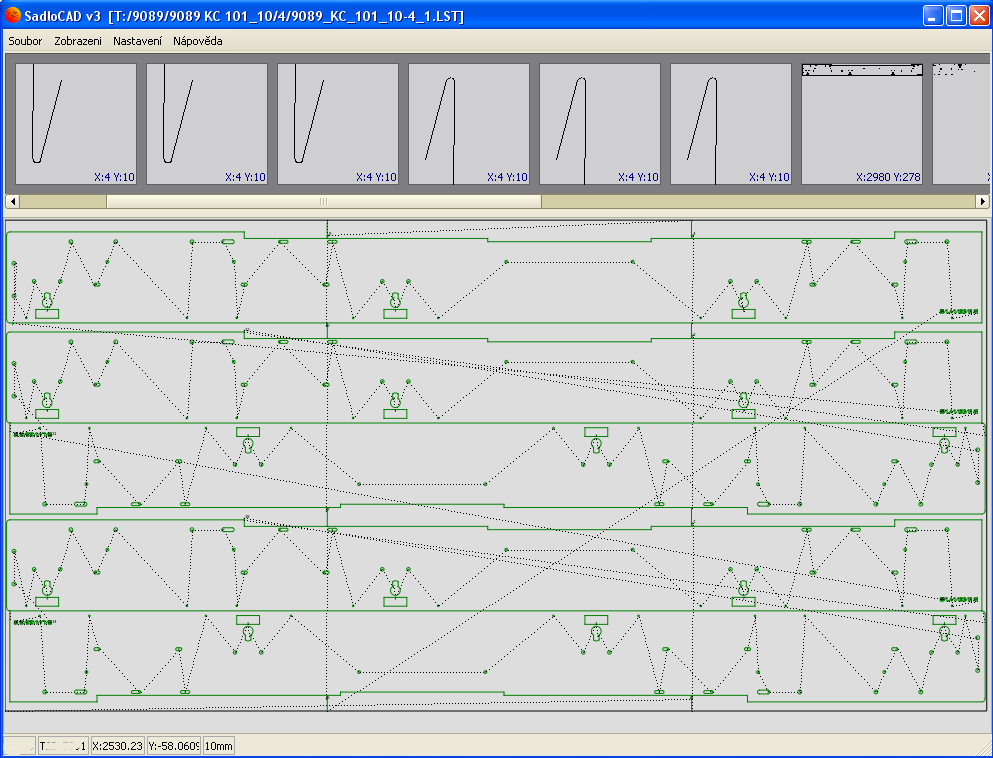Maximize the SadloCAD window
Viewport: 993px width, 758px height.
[956, 15]
